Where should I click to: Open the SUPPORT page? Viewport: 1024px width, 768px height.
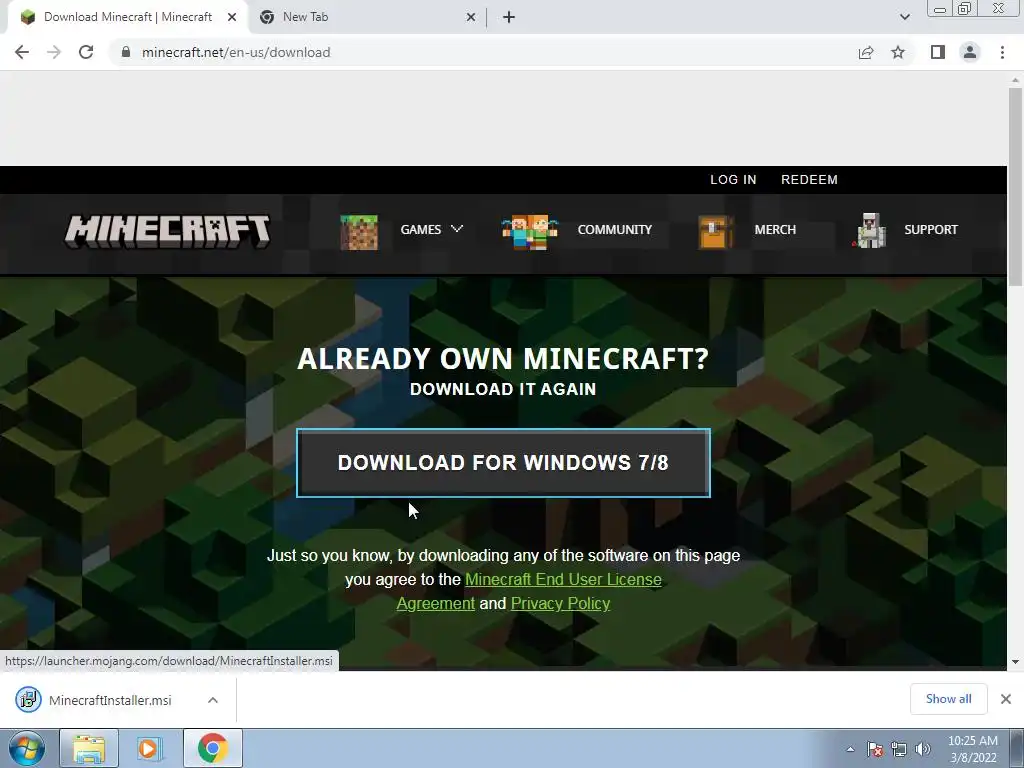(931, 229)
